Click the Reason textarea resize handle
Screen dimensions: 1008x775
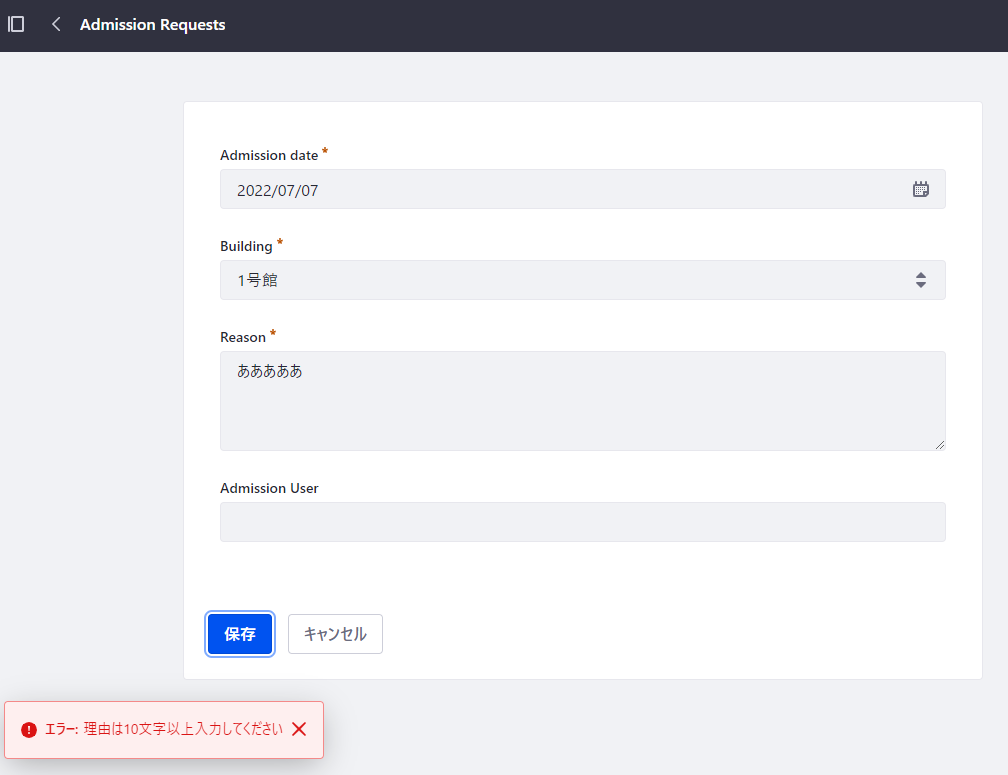pos(940,445)
